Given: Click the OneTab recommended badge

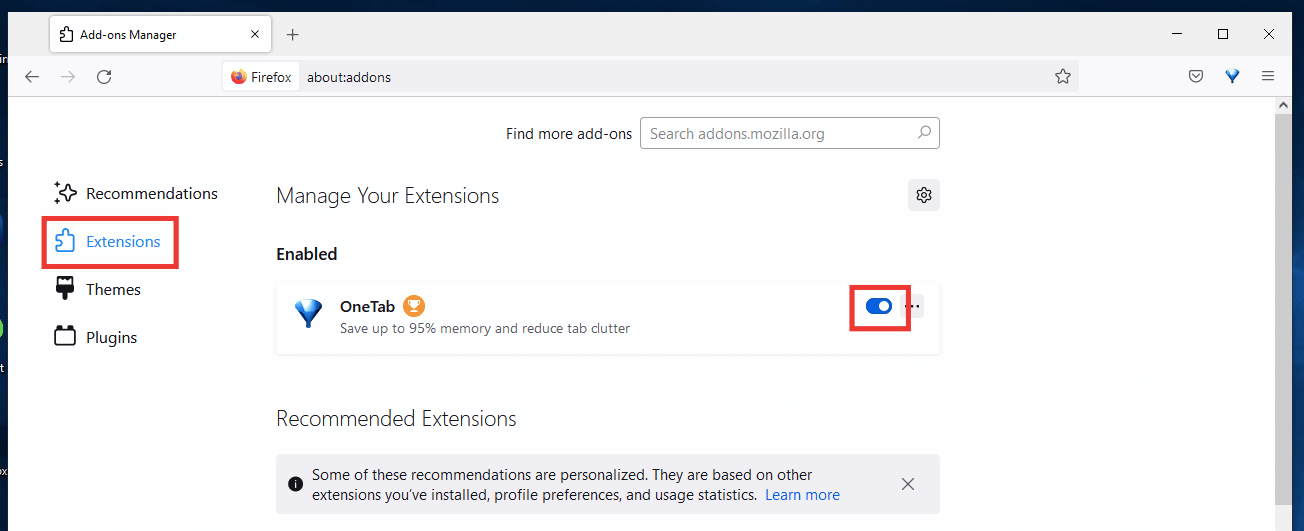Looking at the screenshot, I should [414, 306].
